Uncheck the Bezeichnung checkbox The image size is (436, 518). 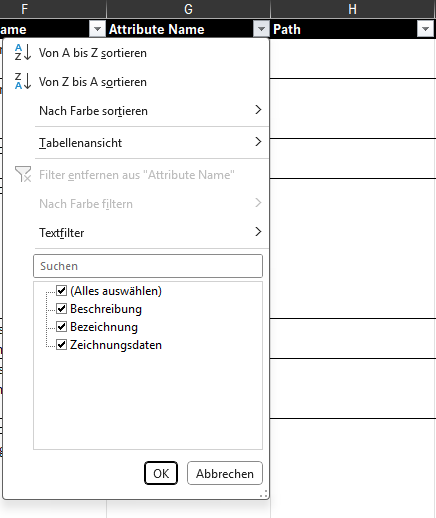click(x=61, y=327)
